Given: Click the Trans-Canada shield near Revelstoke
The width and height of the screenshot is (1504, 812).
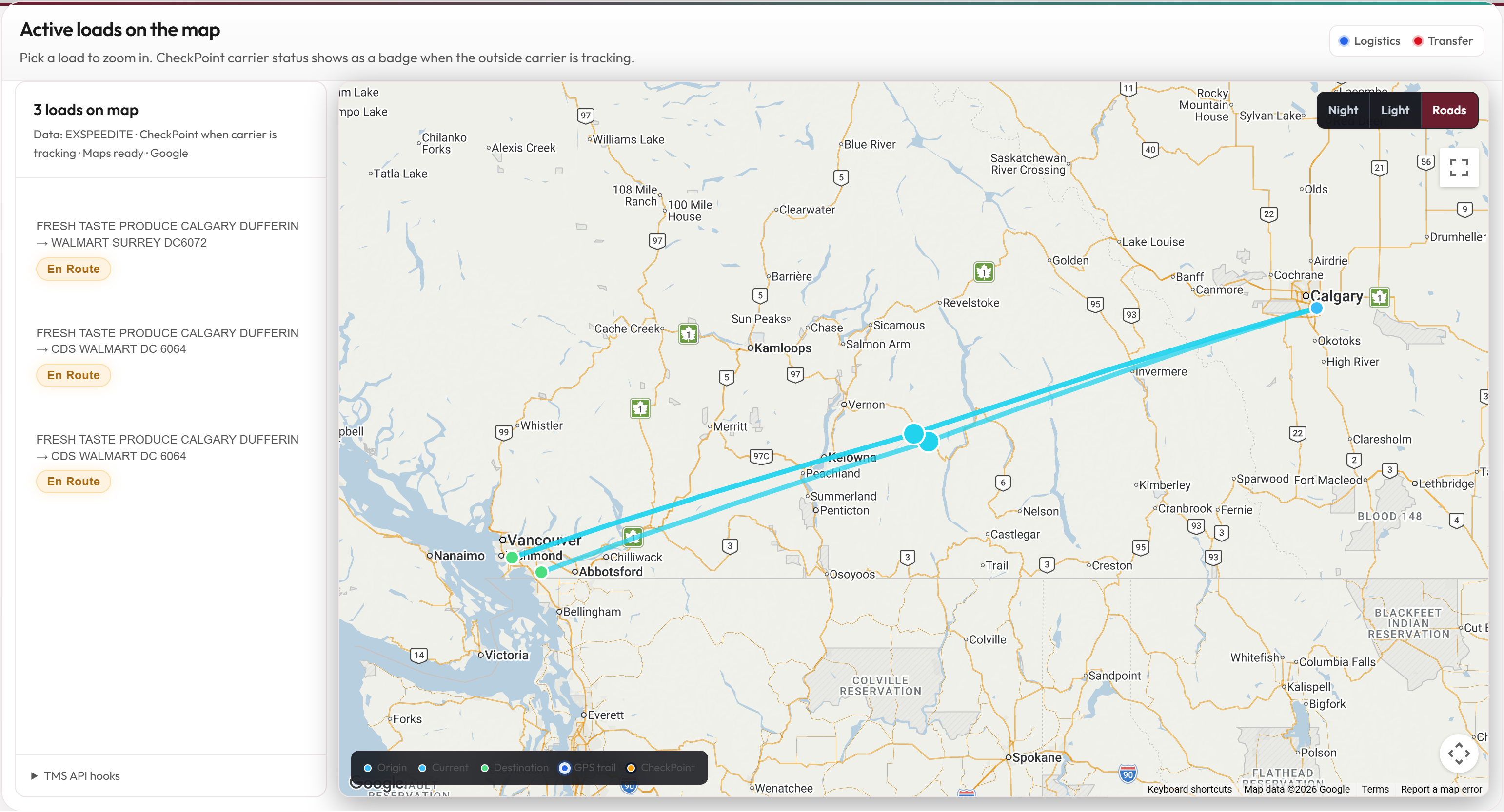Looking at the screenshot, I should [984, 272].
